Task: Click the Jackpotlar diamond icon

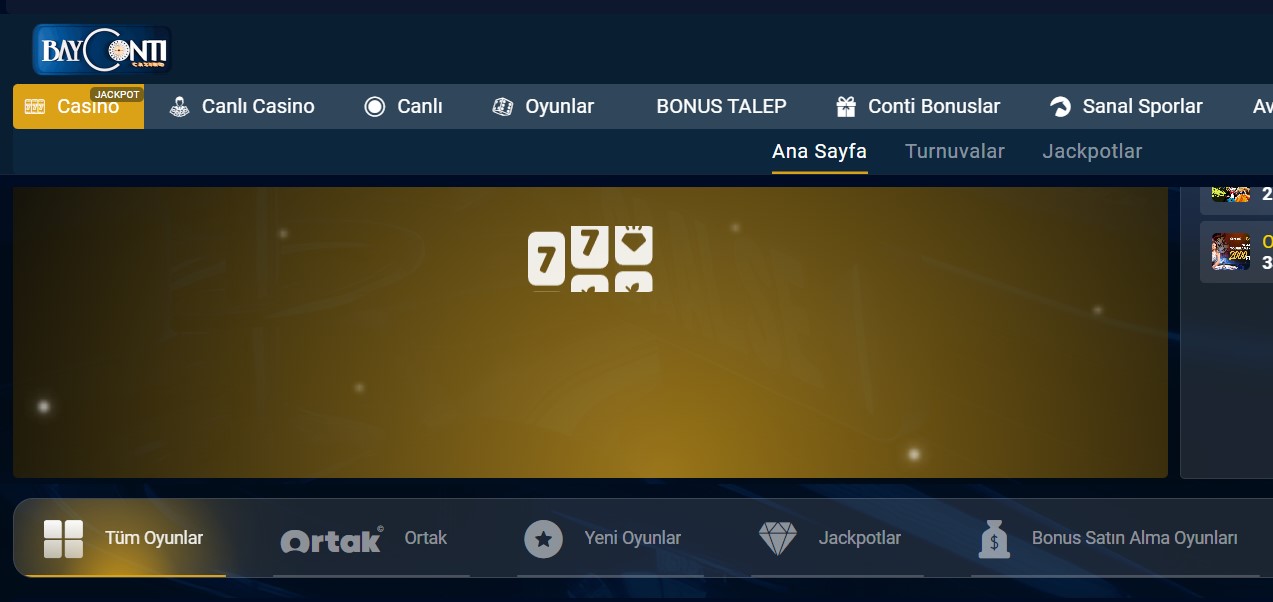Action: click(x=778, y=539)
